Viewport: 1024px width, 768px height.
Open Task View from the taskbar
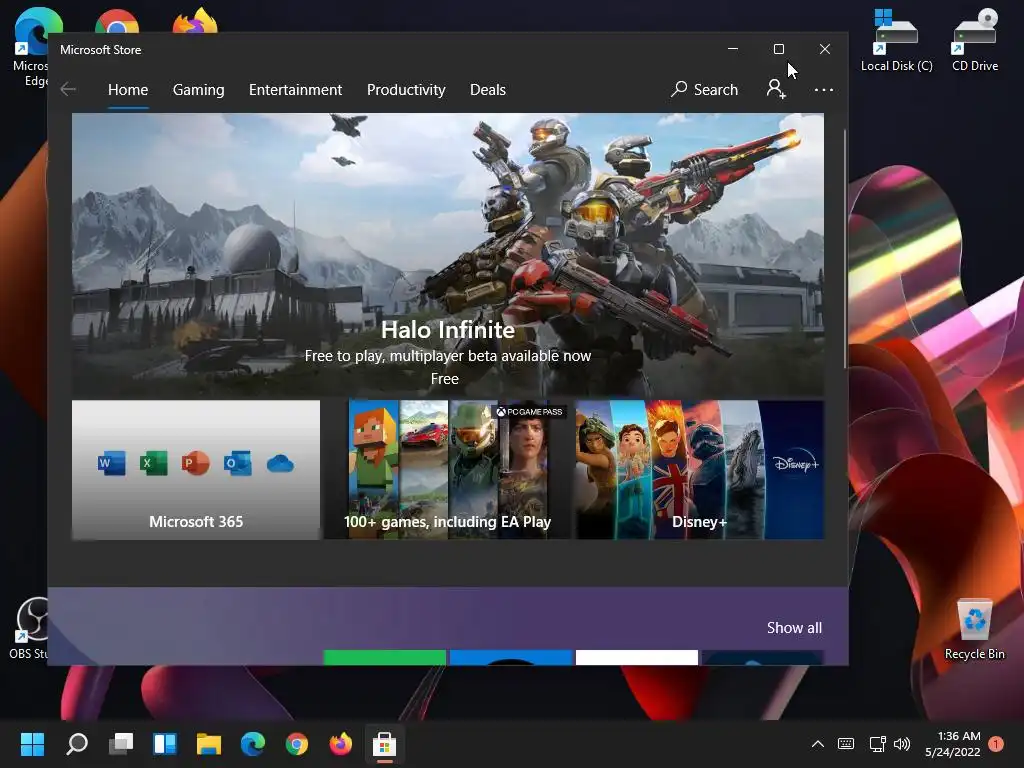121,744
